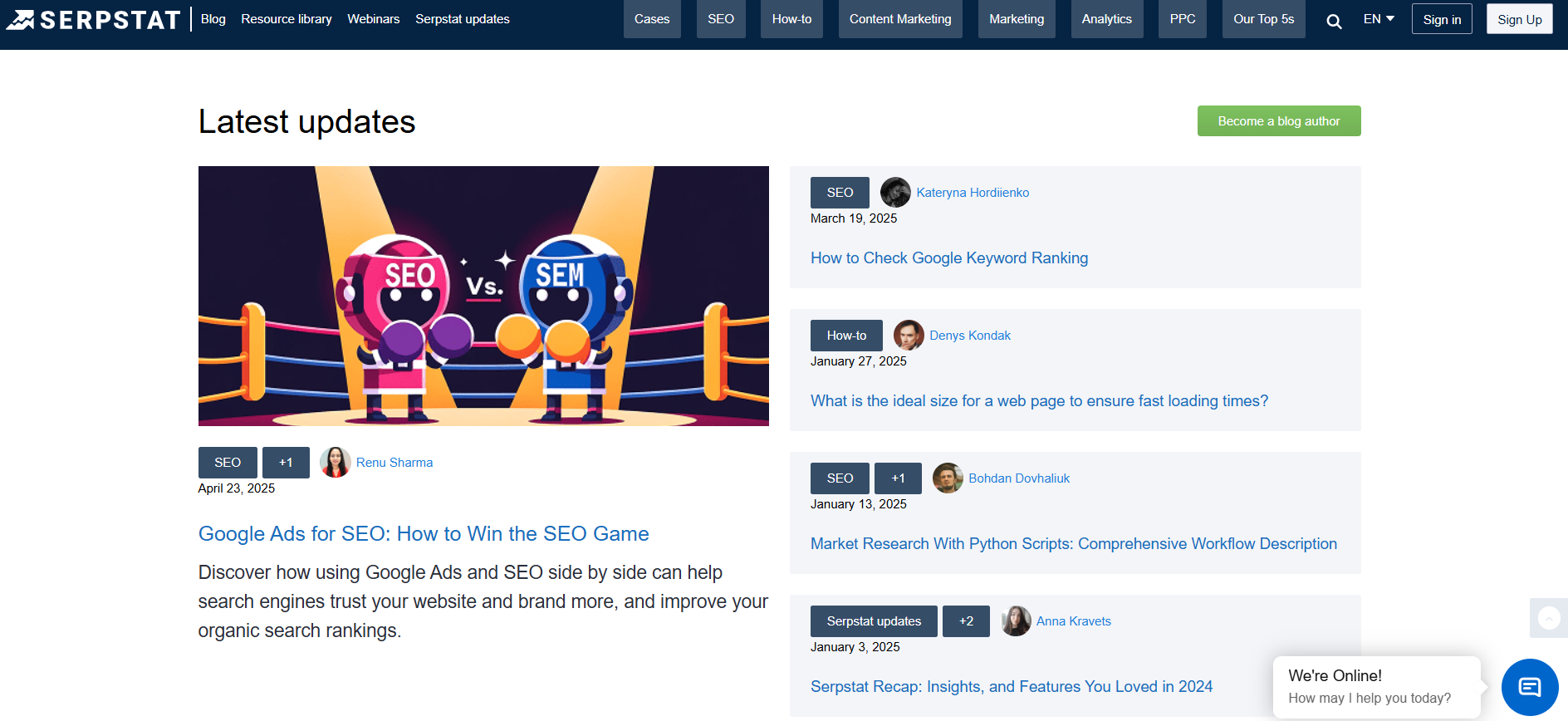
Task: Click Become a blog author button
Action: click(x=1279, y=121)
